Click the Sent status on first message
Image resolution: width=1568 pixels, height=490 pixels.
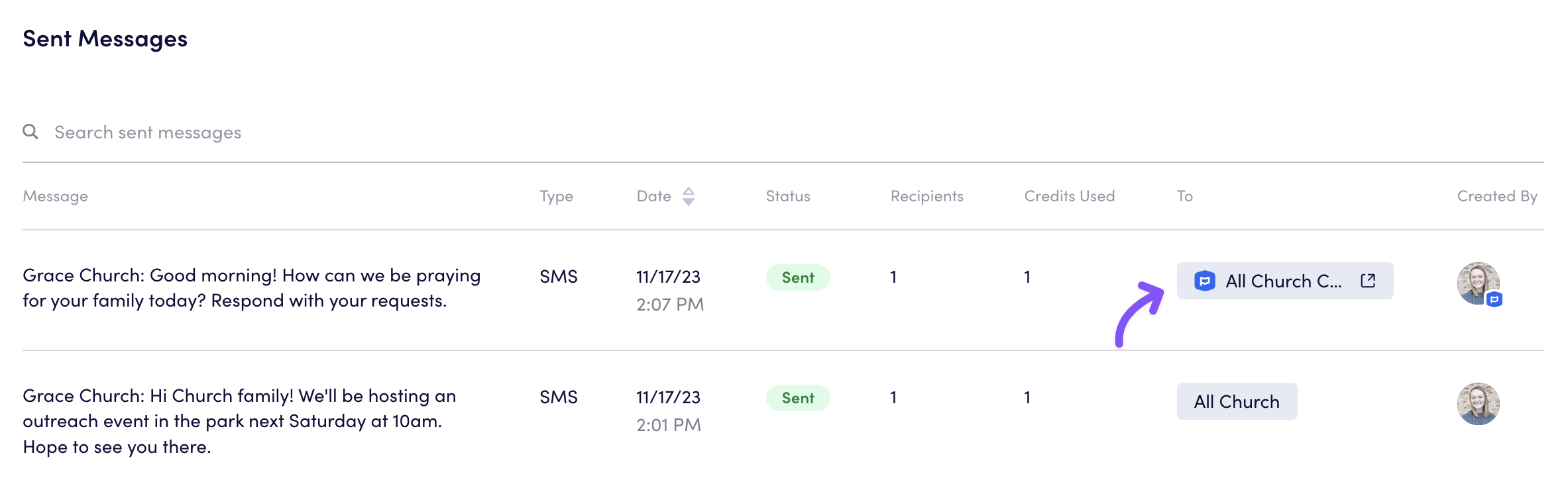[798, 277]
